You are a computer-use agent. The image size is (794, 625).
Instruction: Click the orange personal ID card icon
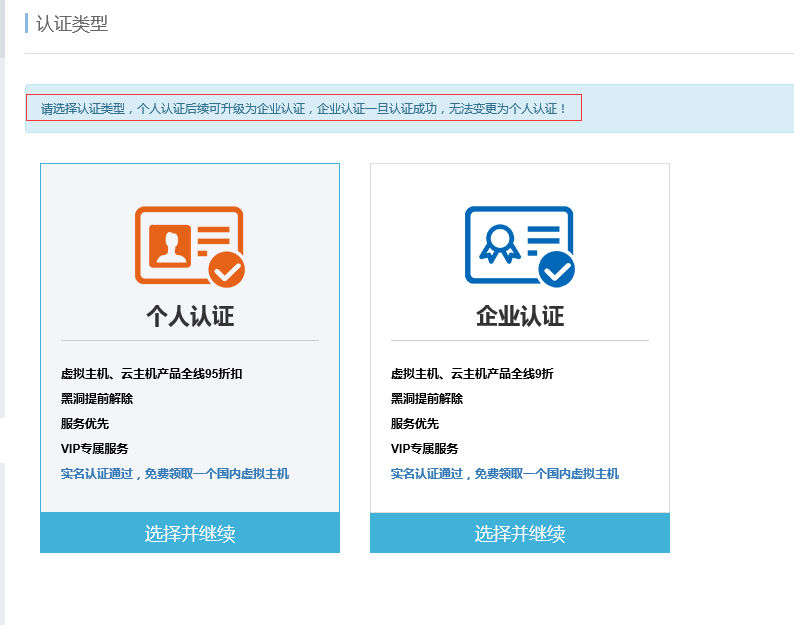pyautogui.click(x=190, y=246)
